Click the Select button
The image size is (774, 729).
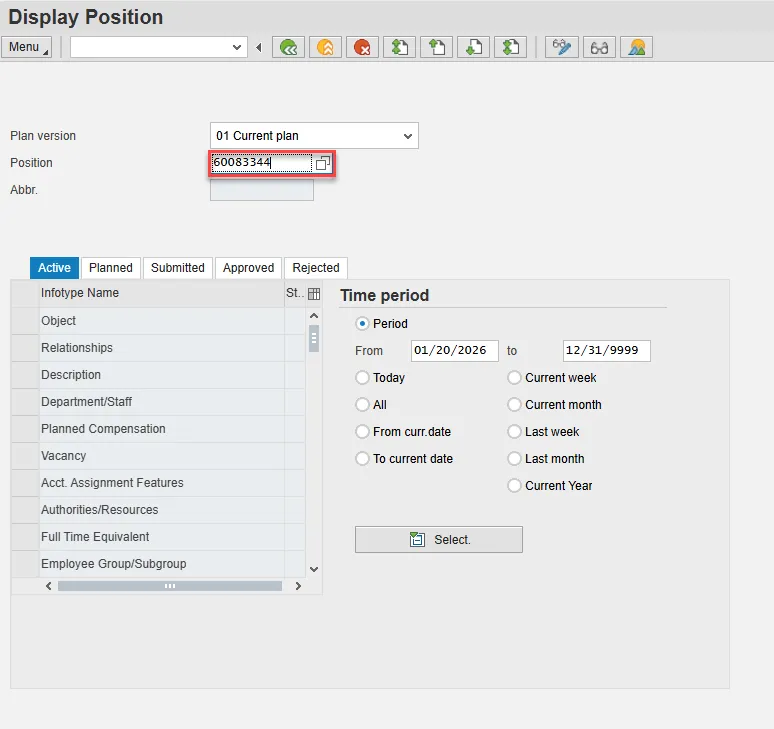pos(438,539)
